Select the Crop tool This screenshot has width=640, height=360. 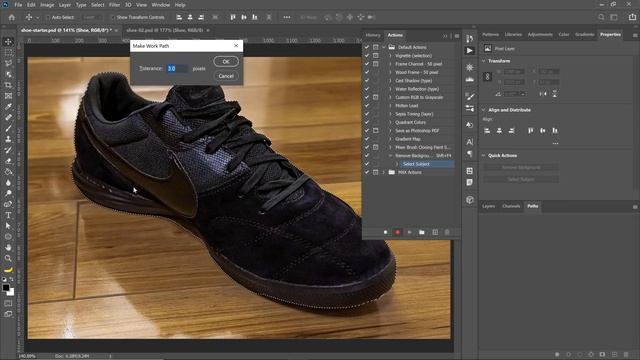(x=8, y=85)
